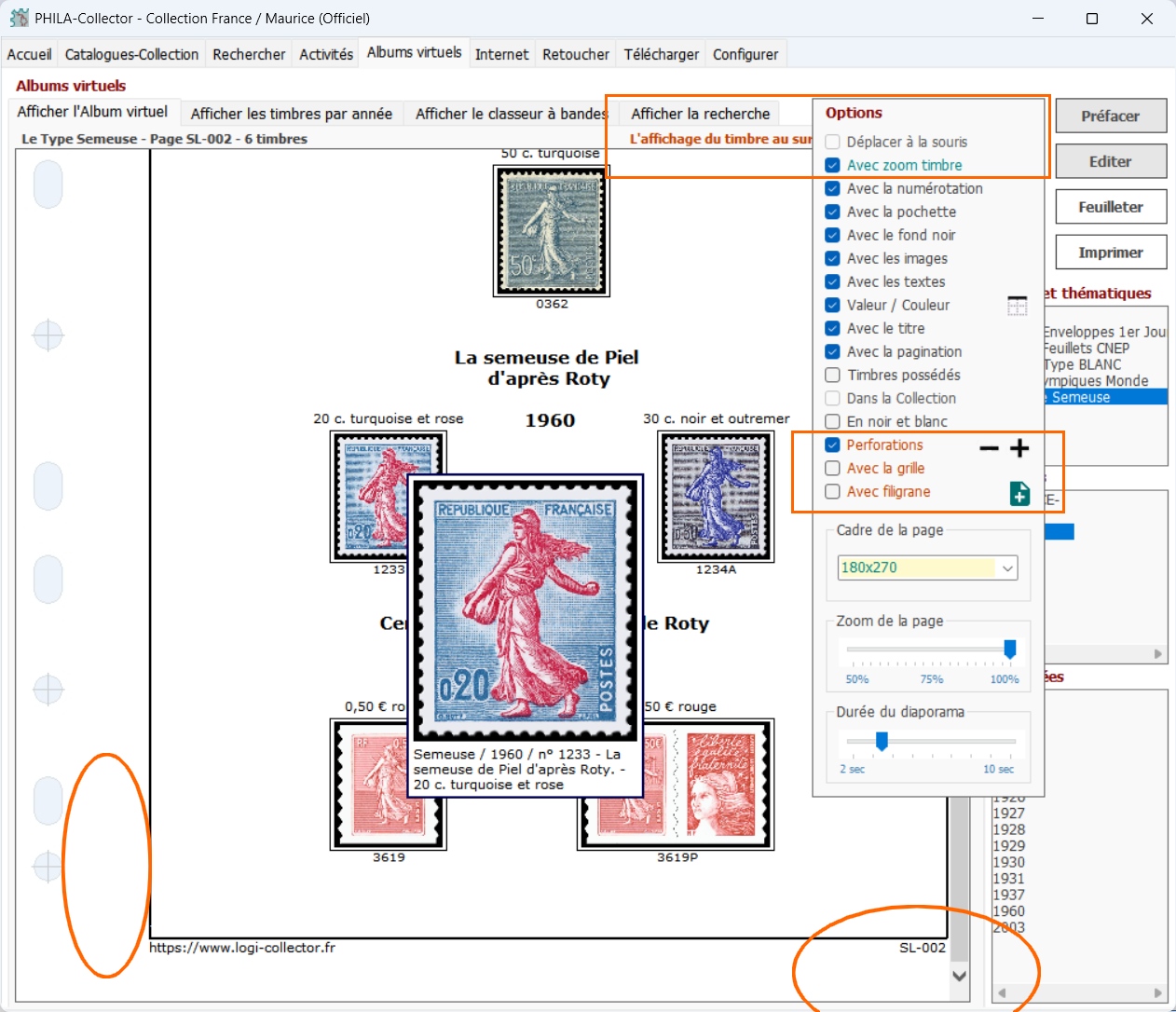The height and width of the screenshot is (1012, 1176).
Task: Enable Timbres possédés checkbox
Action: [833, 375]
